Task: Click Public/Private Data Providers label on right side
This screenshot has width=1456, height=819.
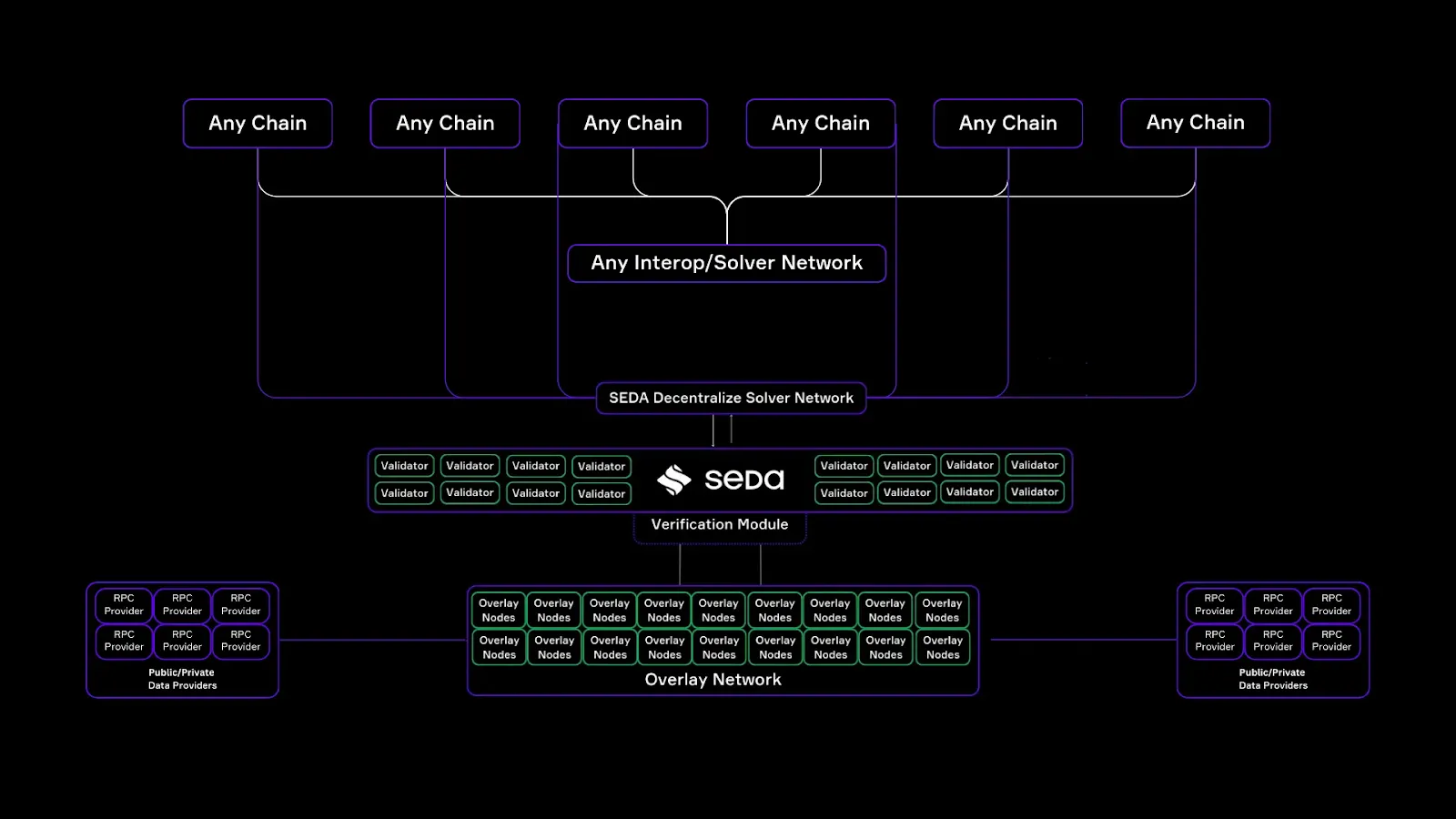Action: 1273,679
